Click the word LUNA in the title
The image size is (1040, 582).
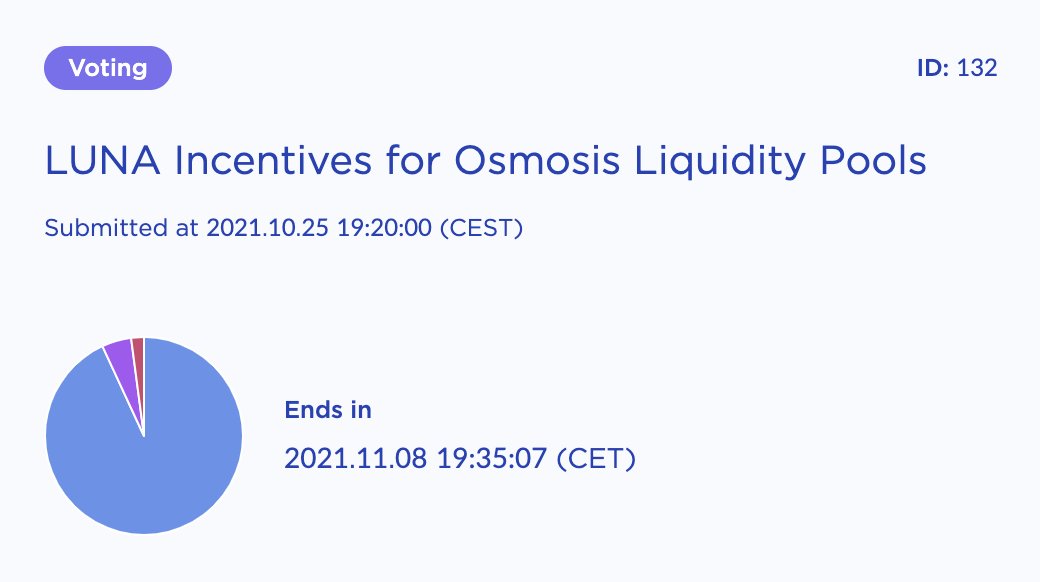point(102,161)
